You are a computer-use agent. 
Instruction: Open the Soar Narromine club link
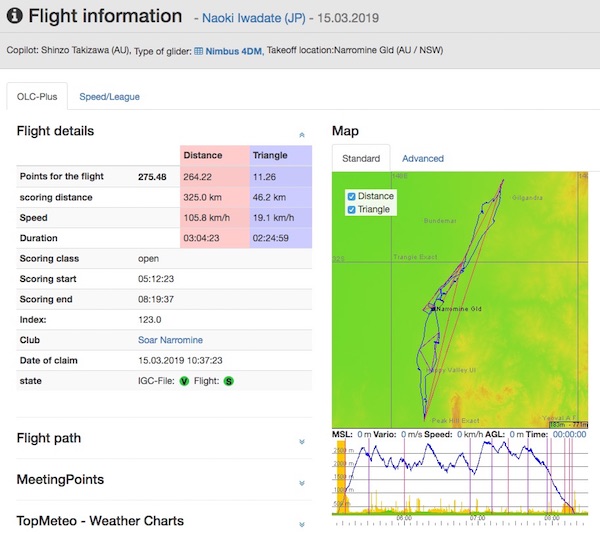pos(172,339)
